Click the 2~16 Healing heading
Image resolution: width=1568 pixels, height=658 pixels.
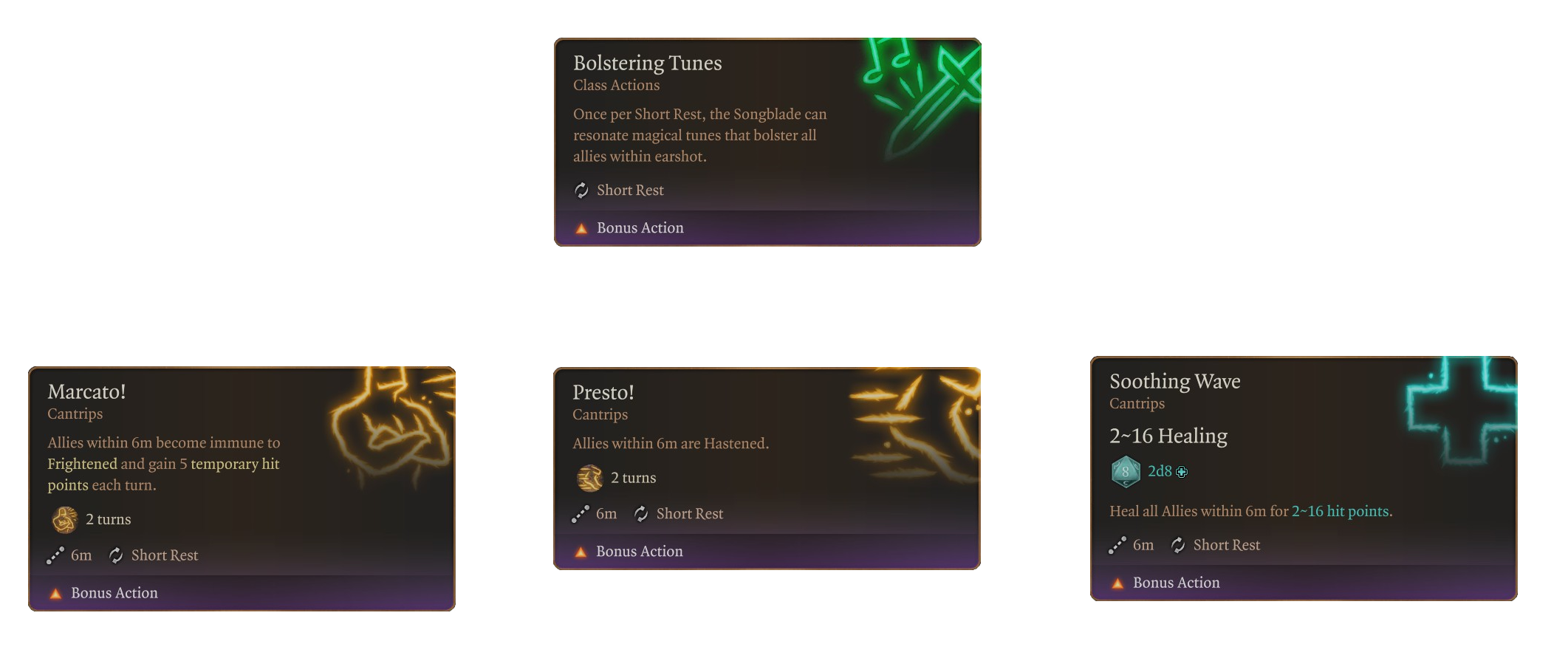click(x=1168, y=436)
